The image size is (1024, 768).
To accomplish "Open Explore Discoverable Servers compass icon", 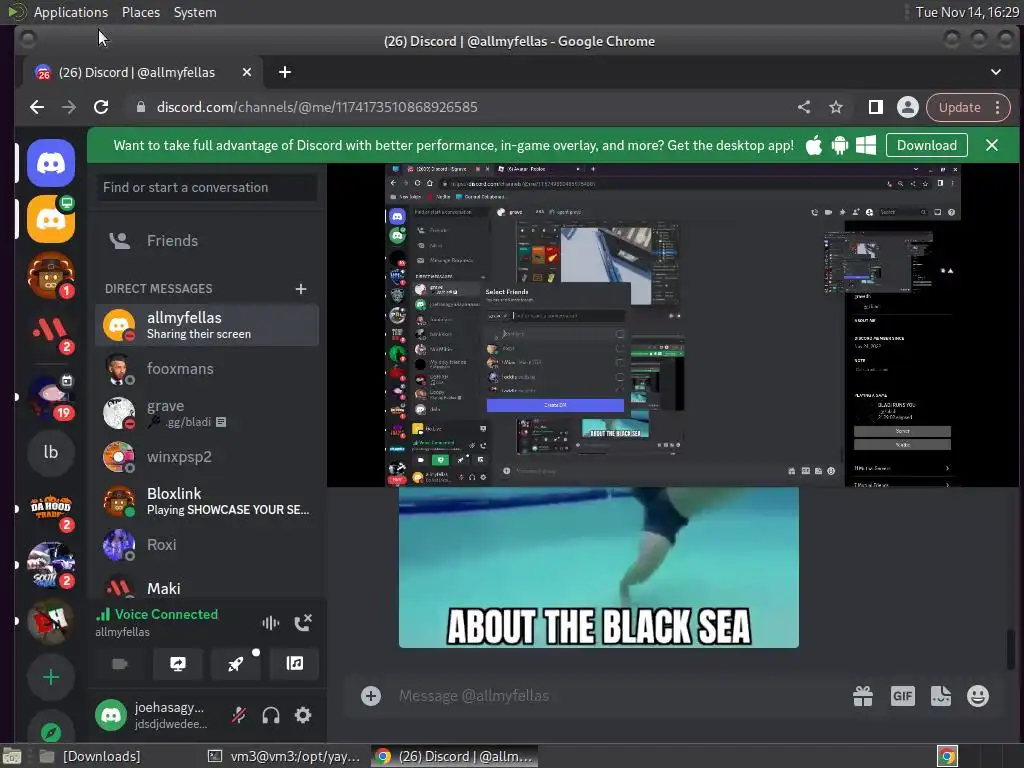I will point(51,731).
